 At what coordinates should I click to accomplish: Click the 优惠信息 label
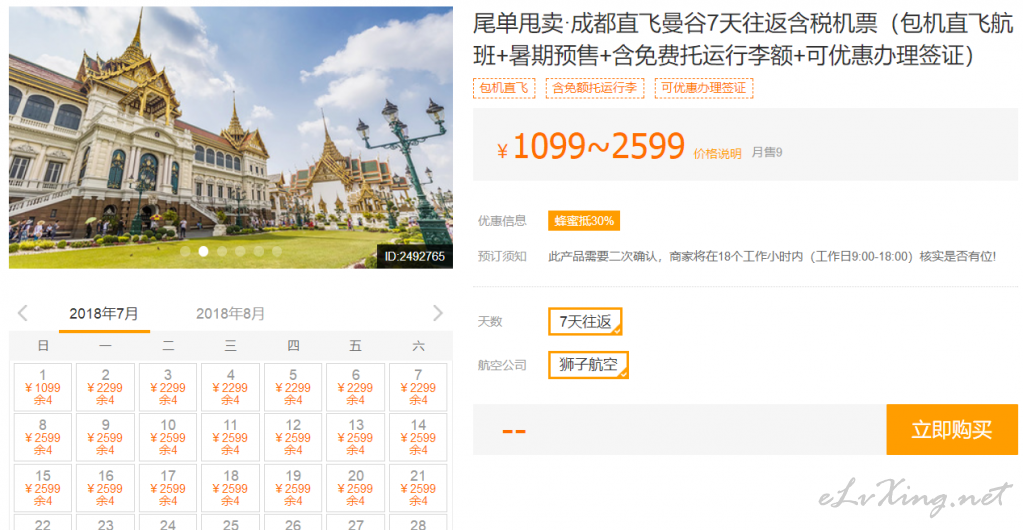tap(502, 221)
